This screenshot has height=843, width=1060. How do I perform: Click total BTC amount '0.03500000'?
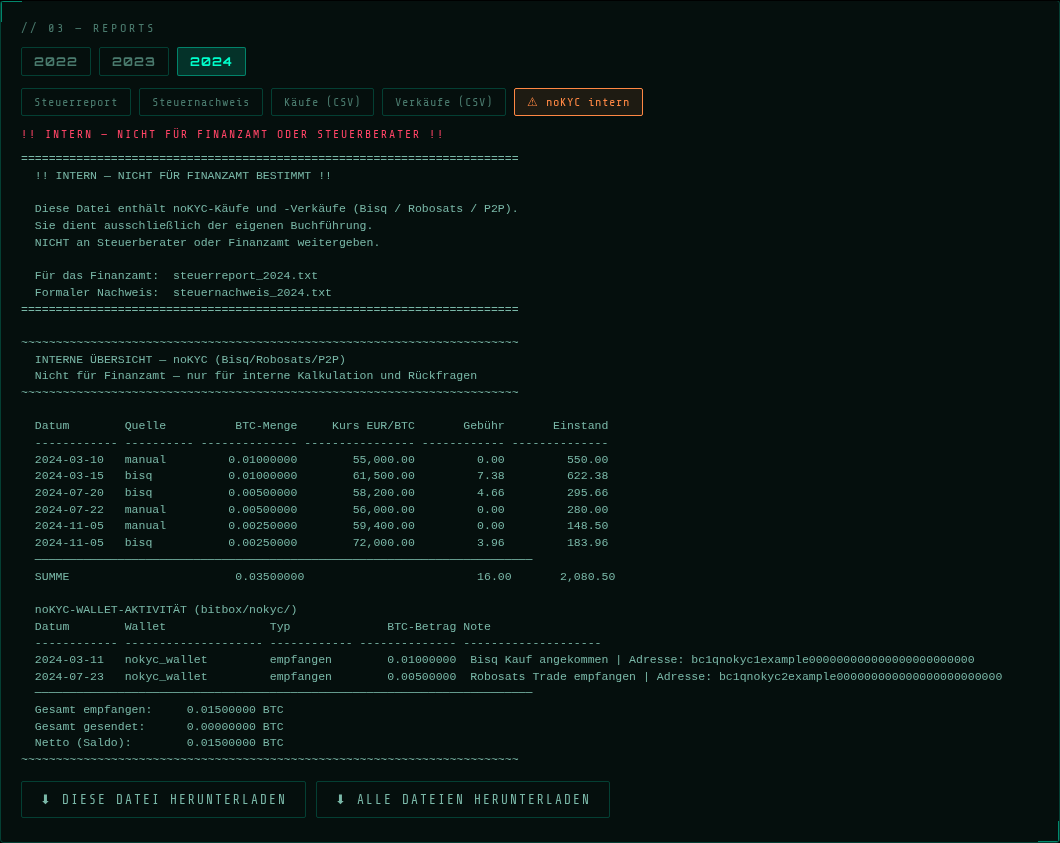click(x=269, y=577)
